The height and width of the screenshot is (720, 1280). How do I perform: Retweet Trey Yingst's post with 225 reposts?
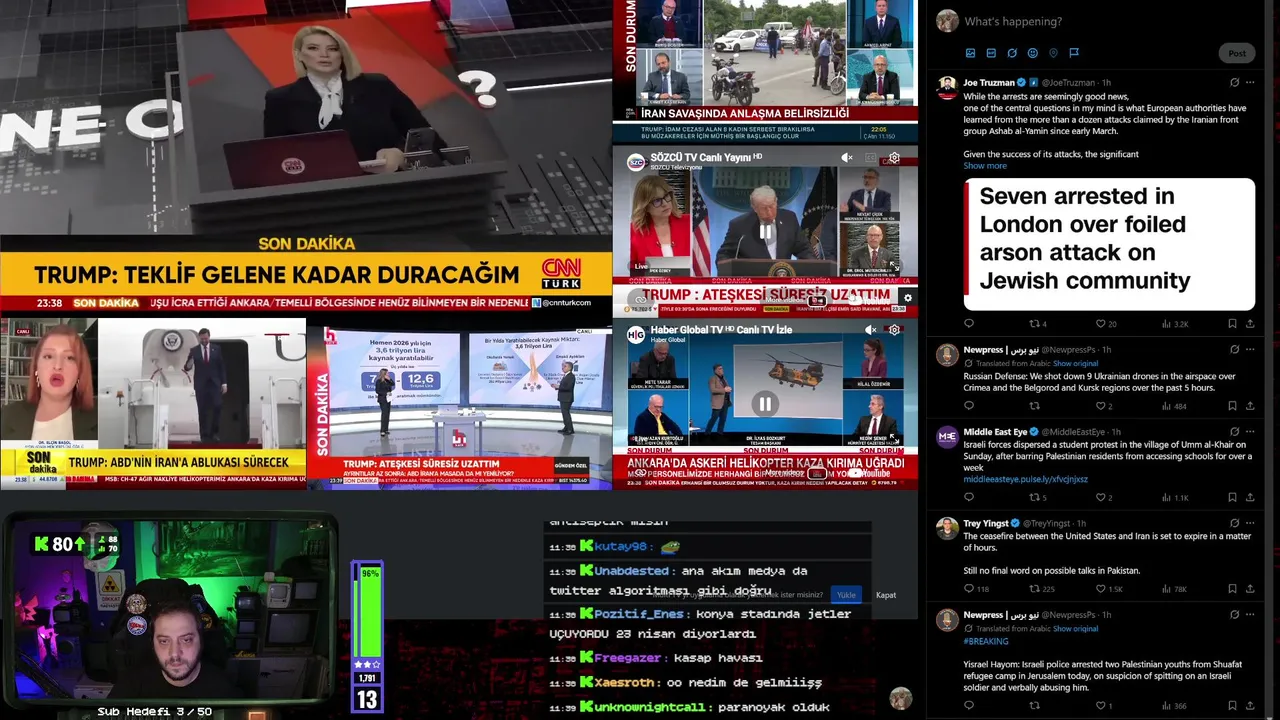tap(1042, 589)
